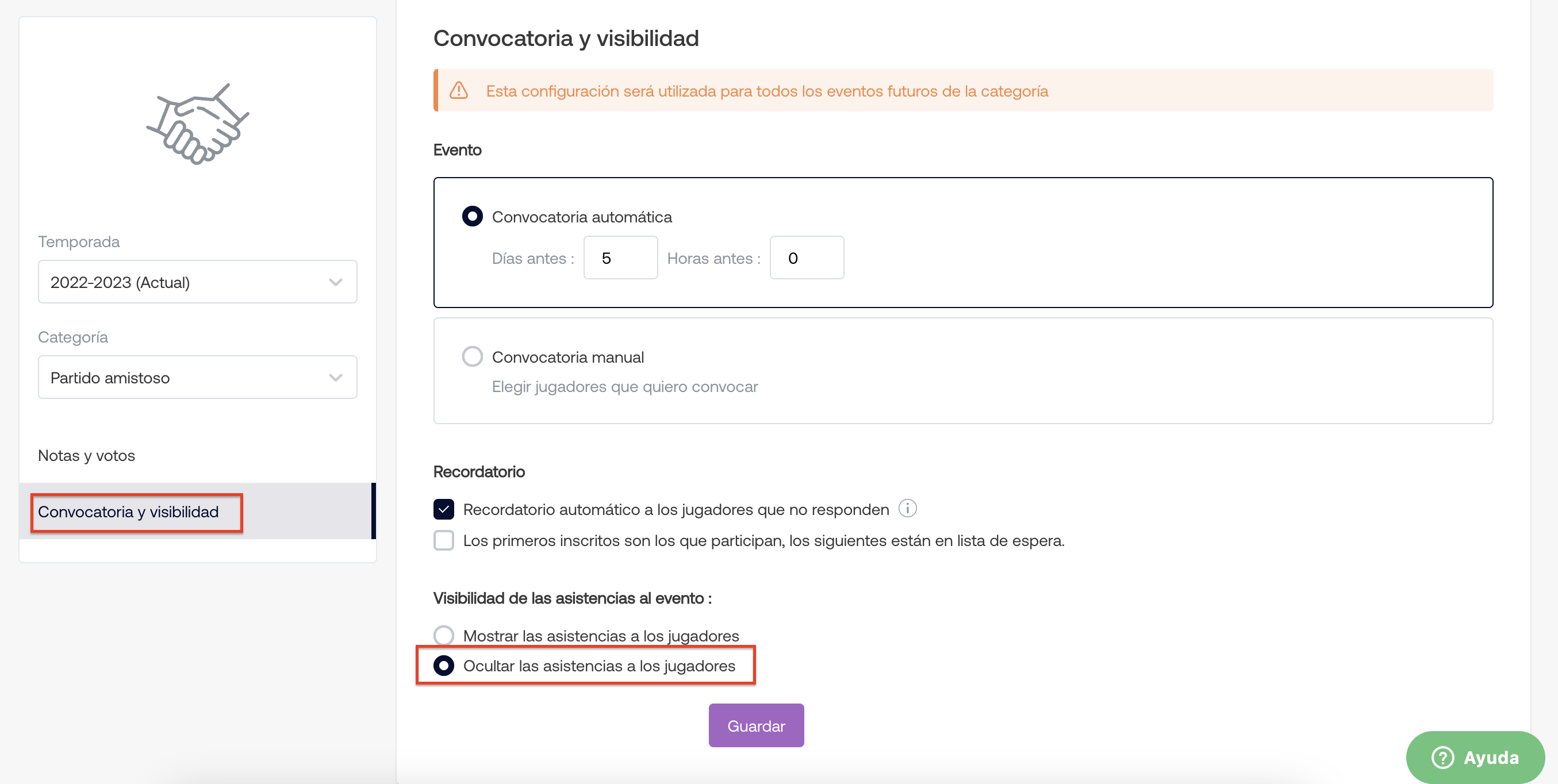Choose Ocultar las asistencias a los jugadores
1558x784 pixels.
[x=444, y=666]
